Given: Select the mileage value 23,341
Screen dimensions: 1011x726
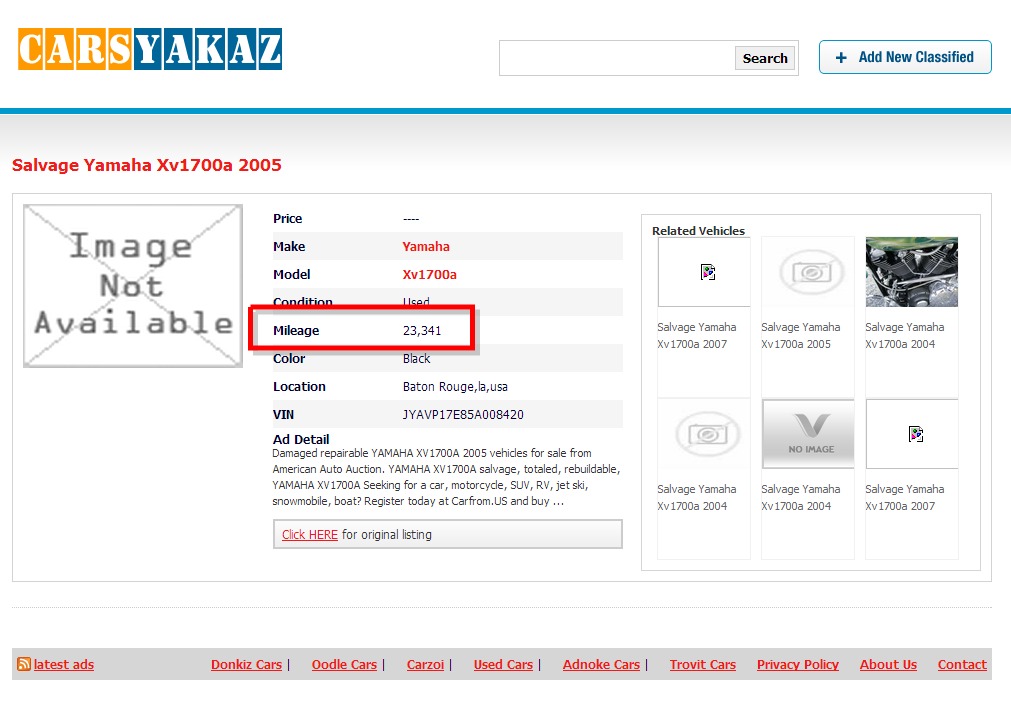Looking at the screenshot, I should click(422, 331).
